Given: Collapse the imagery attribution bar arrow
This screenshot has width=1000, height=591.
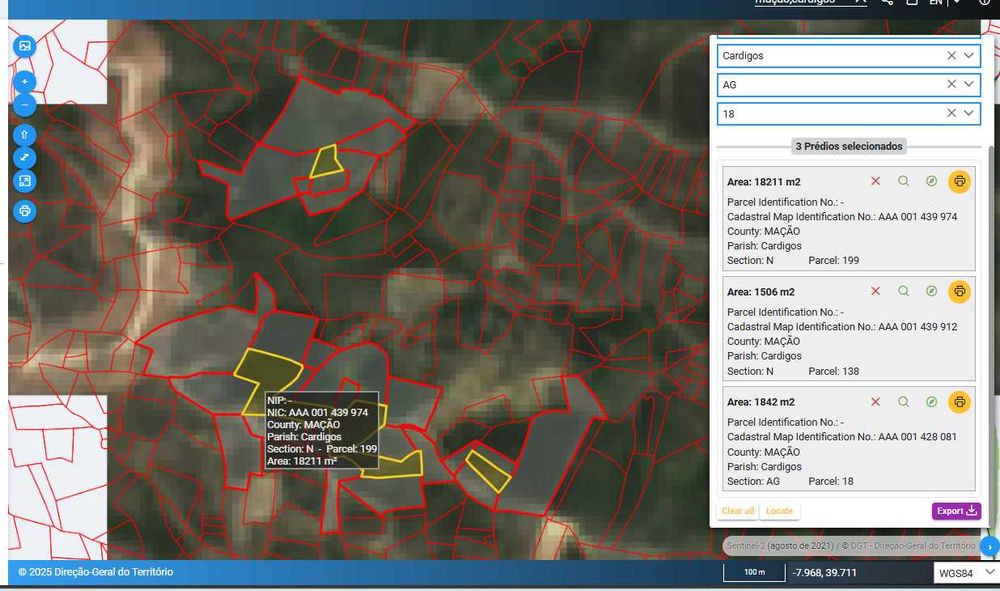Looking at the screenshot, I should (x=989, y=547).
